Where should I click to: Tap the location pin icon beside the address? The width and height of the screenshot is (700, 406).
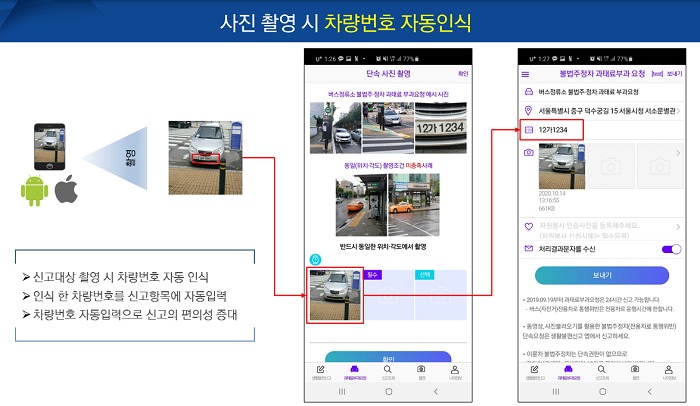(527, 110)
